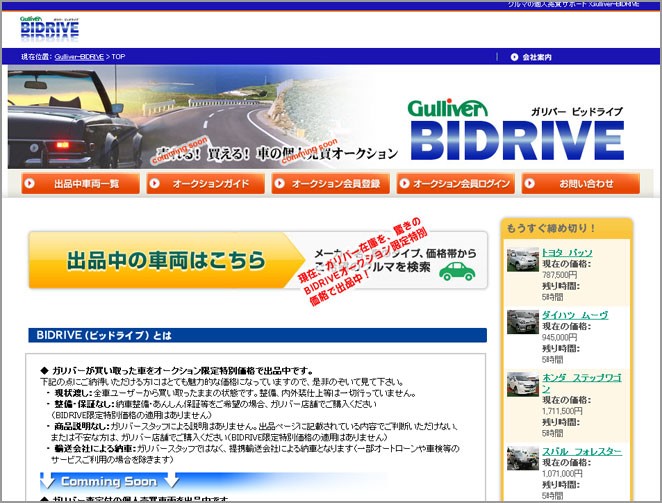This screenshot has height=503, width=662.
Task: Click the price text 787,500円
Action: click(x=559, y=275)
